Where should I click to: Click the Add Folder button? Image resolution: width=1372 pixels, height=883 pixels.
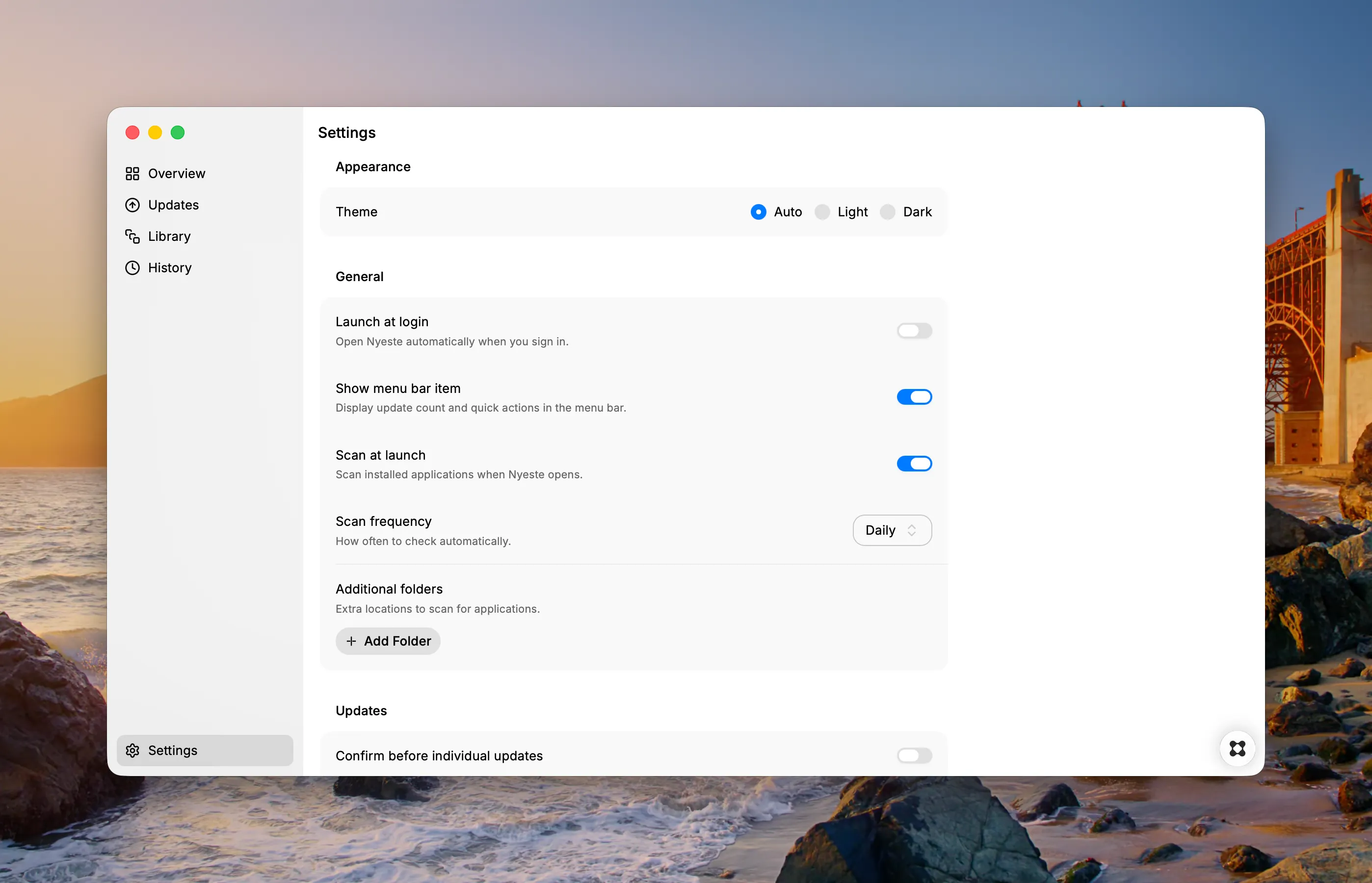click(x=388, y=641)
